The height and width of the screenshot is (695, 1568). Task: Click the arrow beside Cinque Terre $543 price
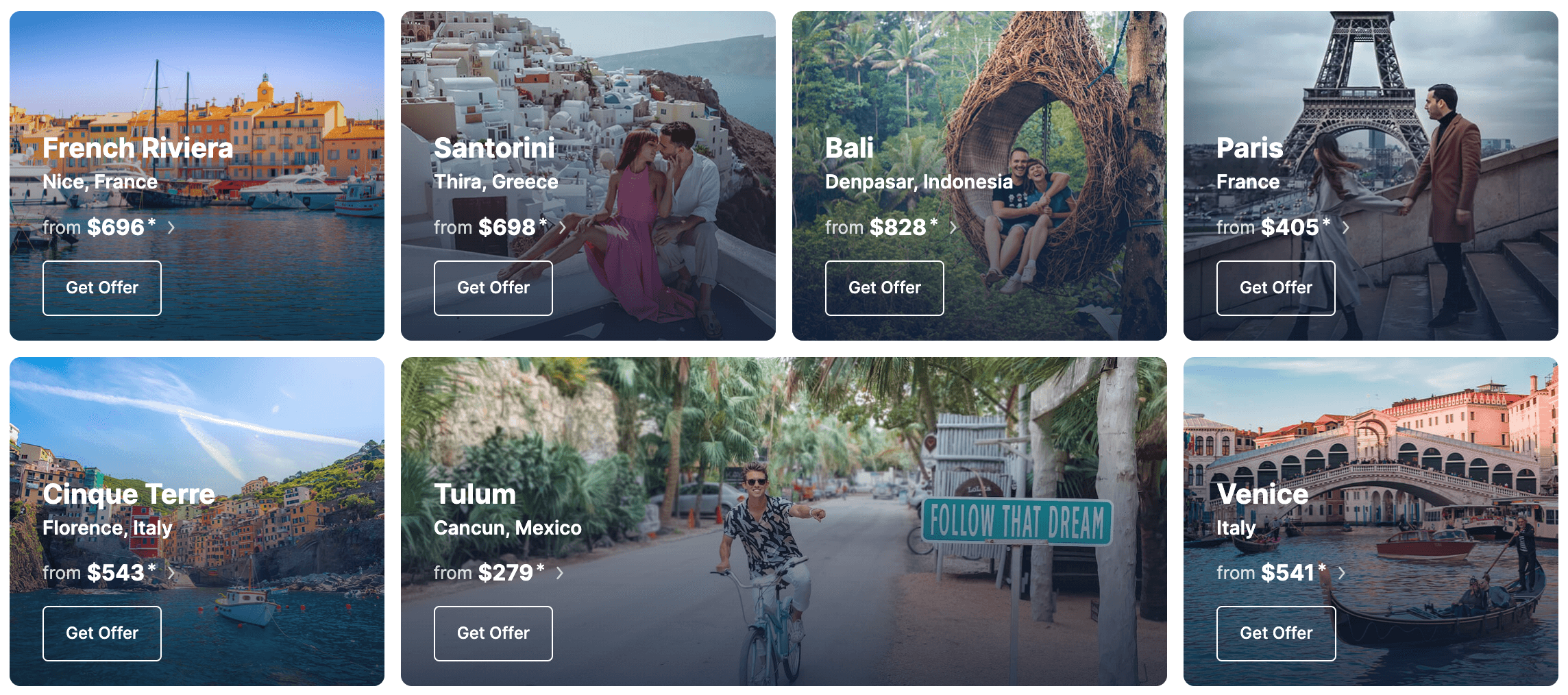[x=171, y=573]
